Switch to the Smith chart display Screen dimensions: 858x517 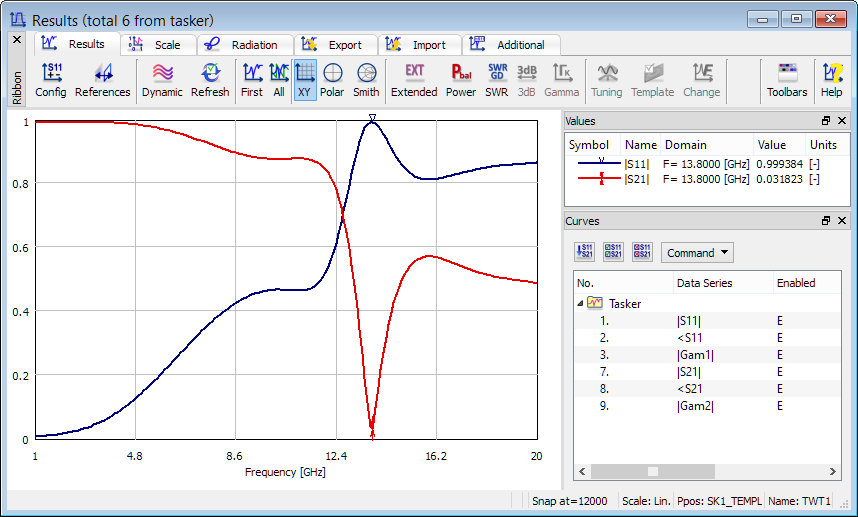(366, 80)
